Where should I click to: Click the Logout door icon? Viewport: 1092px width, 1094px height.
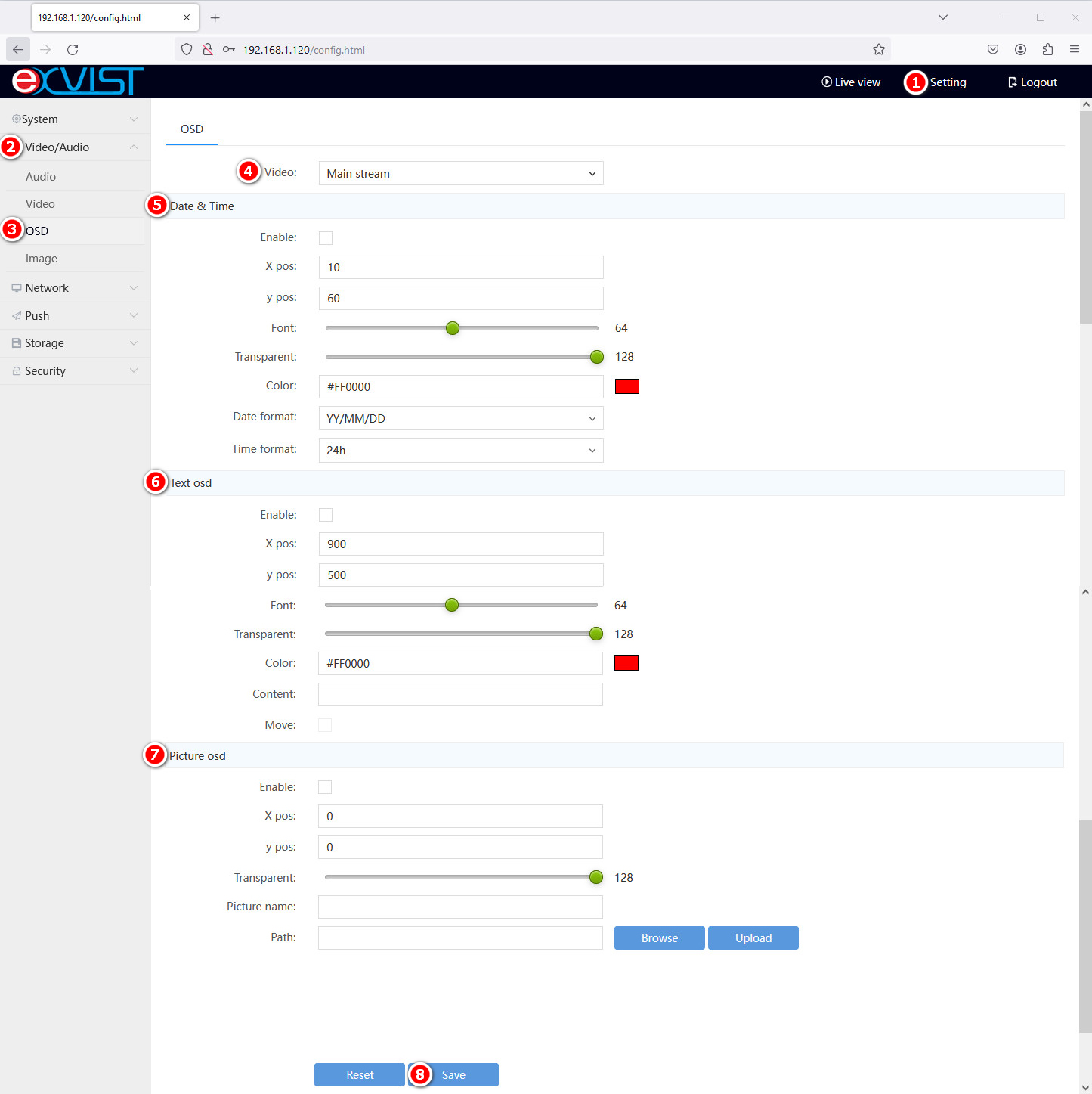[x=1013, y=82]
